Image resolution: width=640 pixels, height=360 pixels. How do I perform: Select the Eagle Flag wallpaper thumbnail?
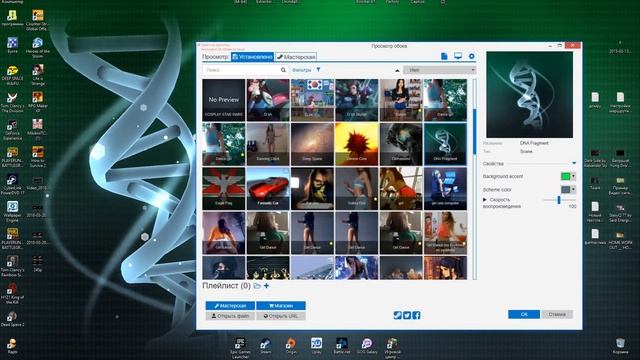[224, 188]
